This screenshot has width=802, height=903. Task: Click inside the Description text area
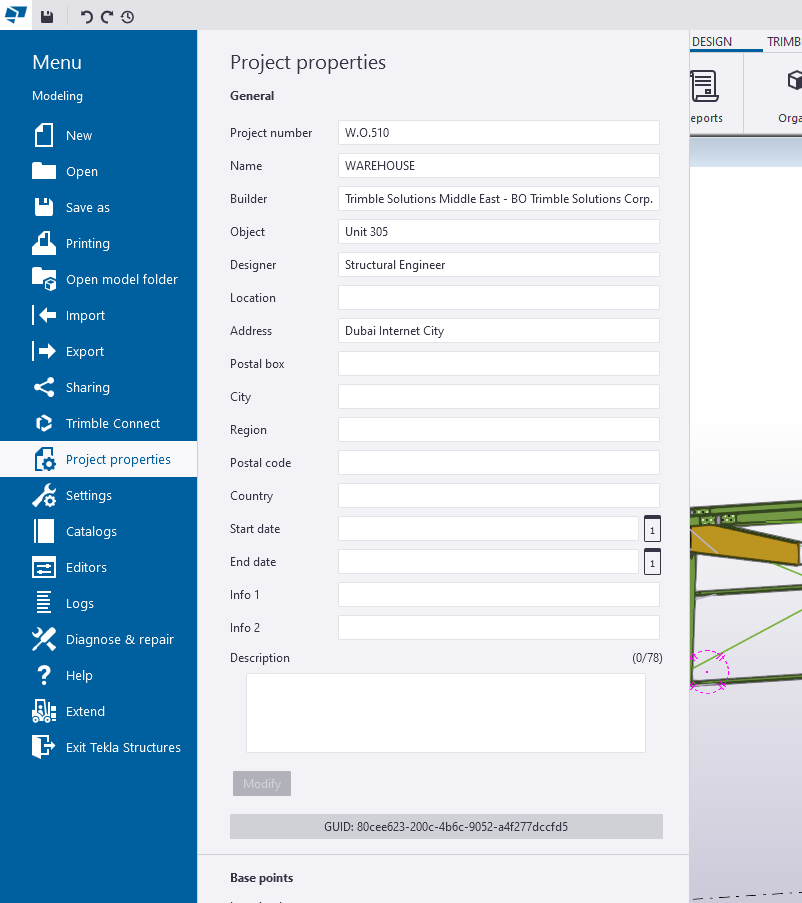[x=446, y=713]
